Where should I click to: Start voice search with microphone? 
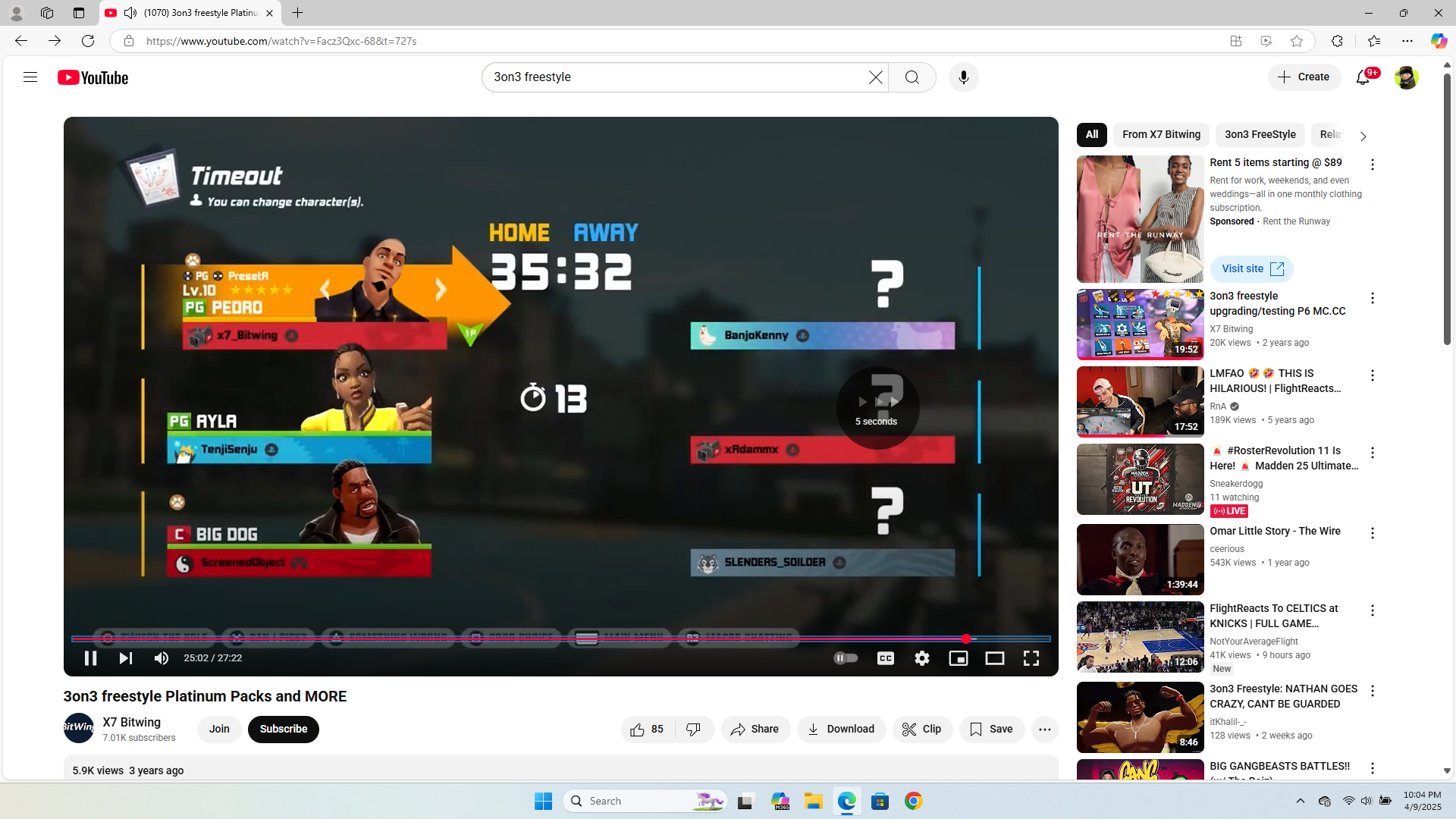964,77
